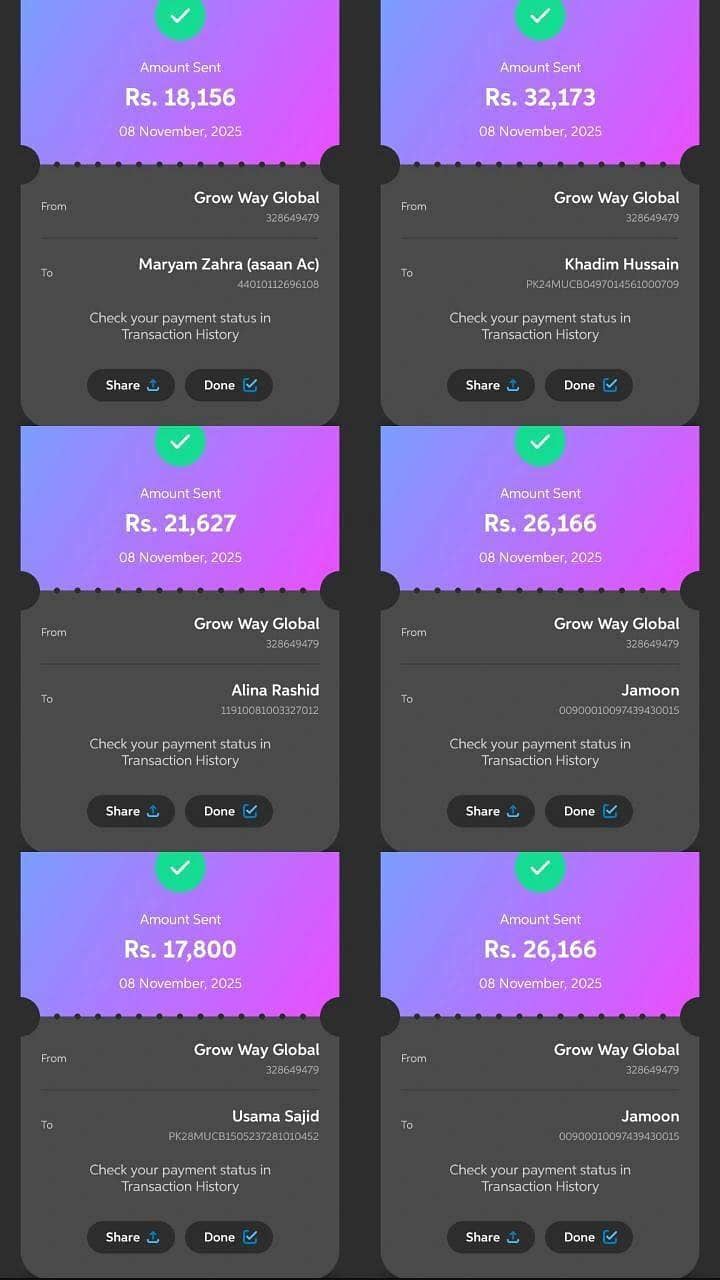Click account number PK24MUCB0497014561000709

tap(602, 285)
